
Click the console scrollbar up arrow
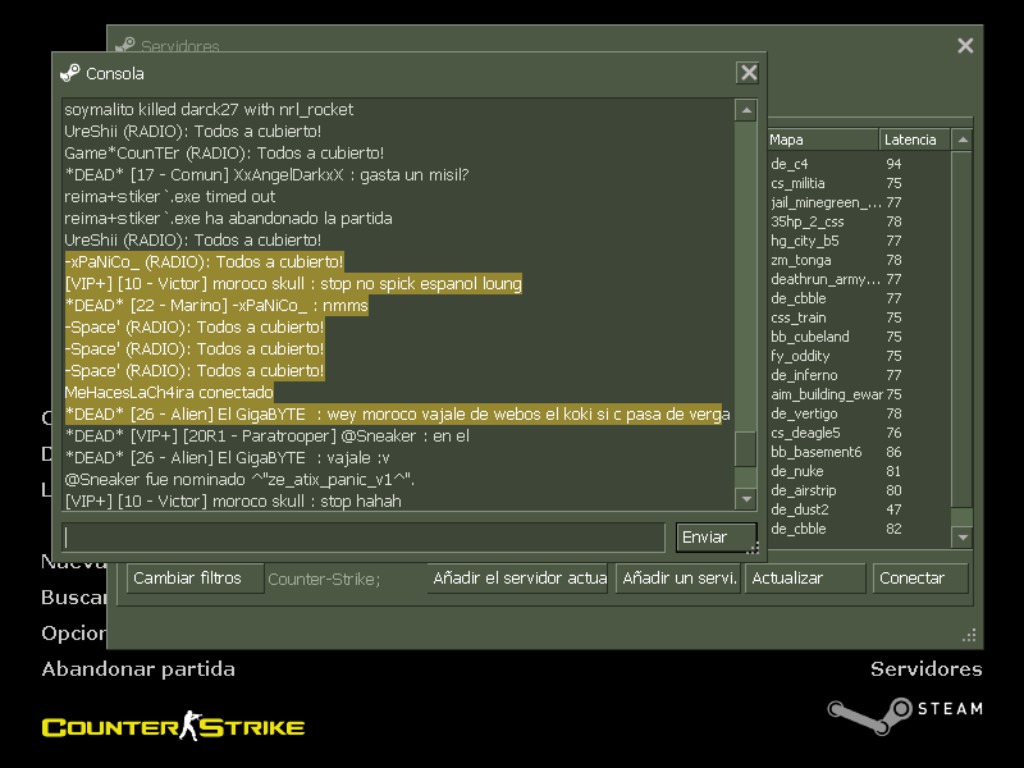point(746,110)
